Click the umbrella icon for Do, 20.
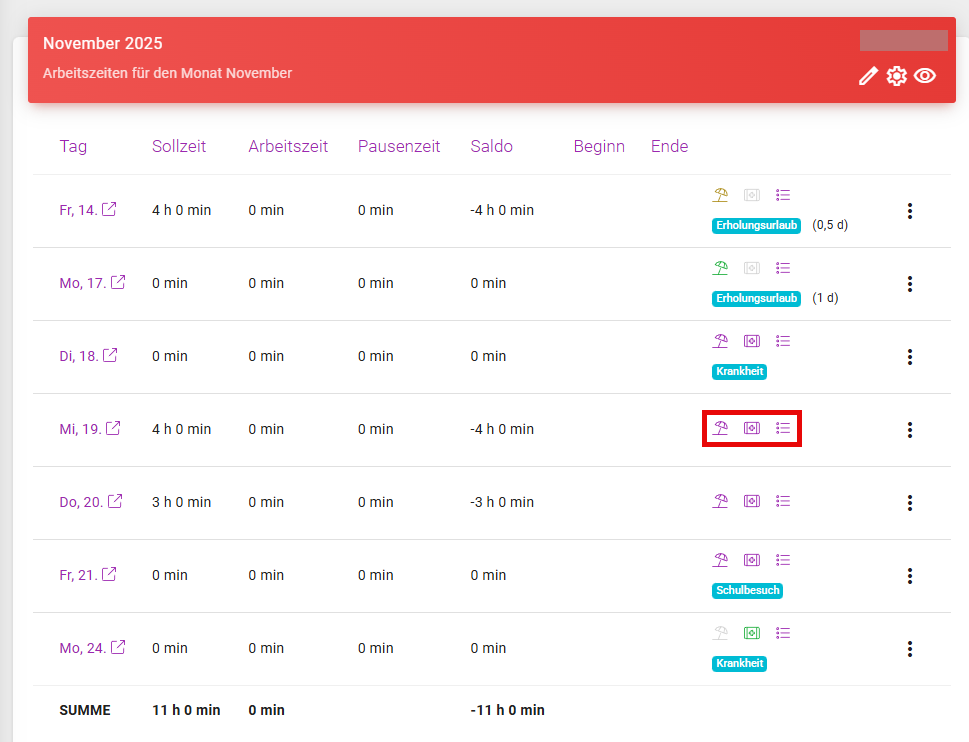 point(720,501)
